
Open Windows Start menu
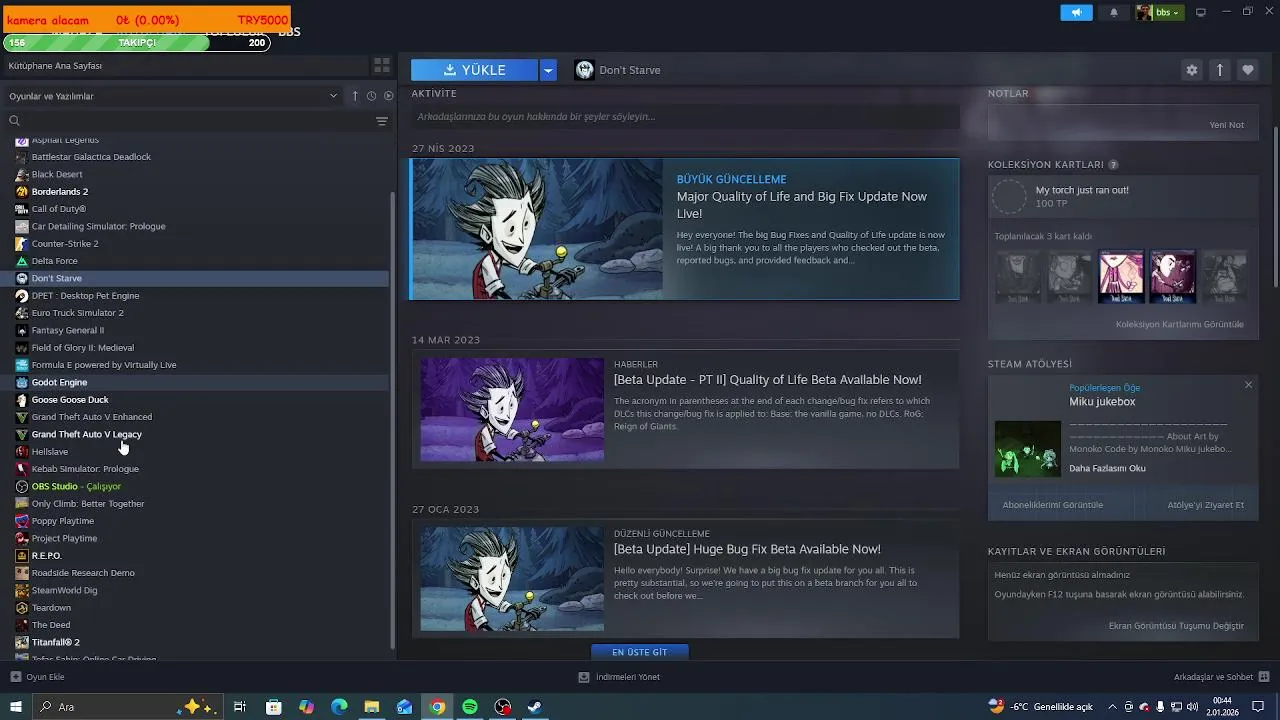tap(16, 707)
